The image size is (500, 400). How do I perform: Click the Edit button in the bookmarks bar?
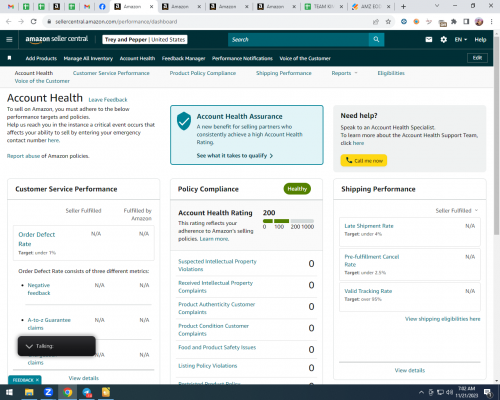coord(477,58)
